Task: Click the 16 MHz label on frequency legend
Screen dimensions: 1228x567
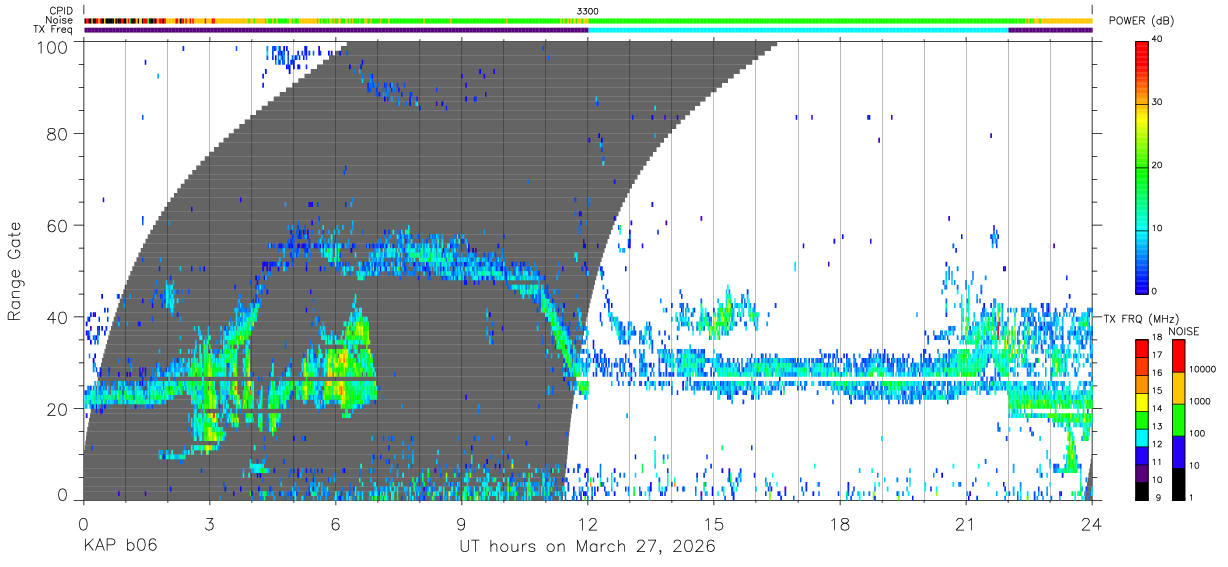Action: tap(1158, 372)
